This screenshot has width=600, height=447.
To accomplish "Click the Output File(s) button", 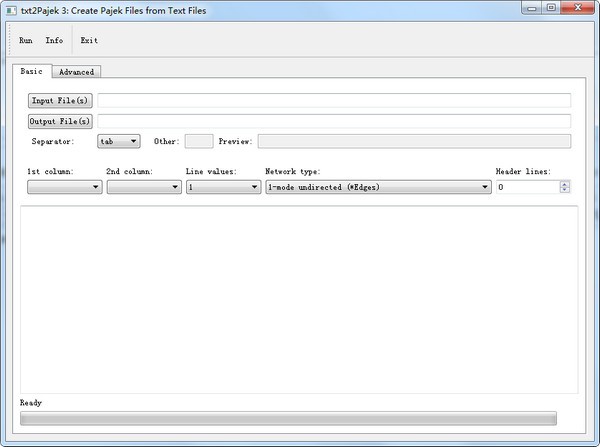I will tap(60, 121).
